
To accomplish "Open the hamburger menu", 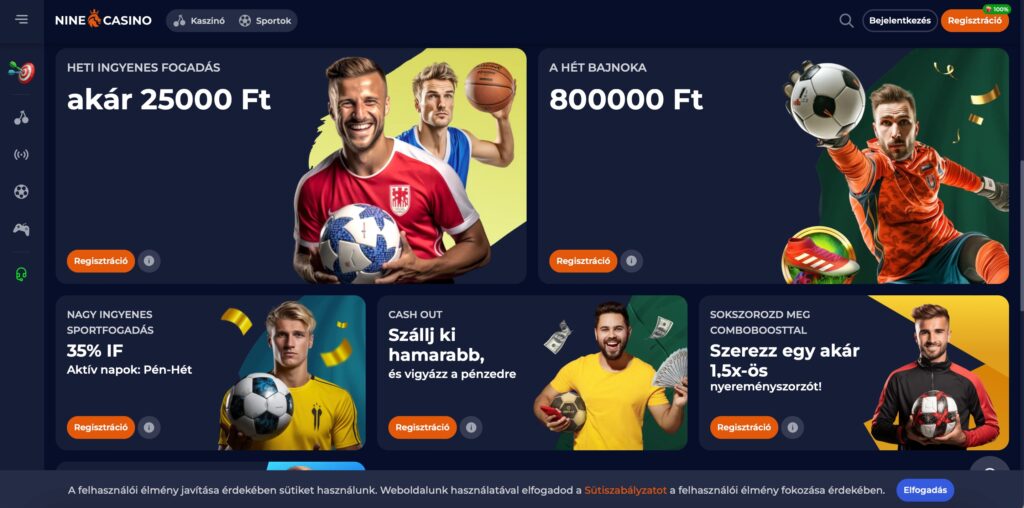I will [x=22, y=20].
